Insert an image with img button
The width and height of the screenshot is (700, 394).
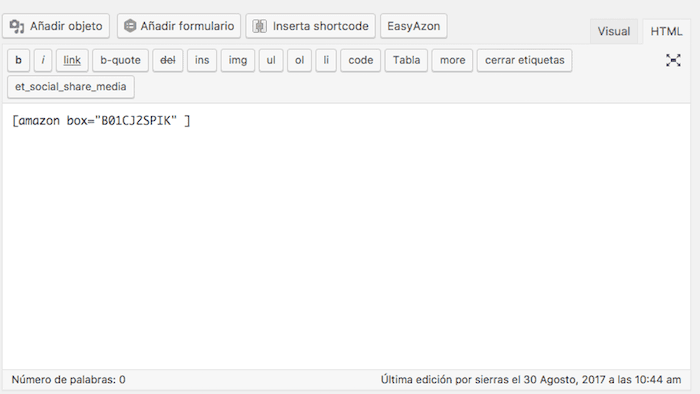238,60
